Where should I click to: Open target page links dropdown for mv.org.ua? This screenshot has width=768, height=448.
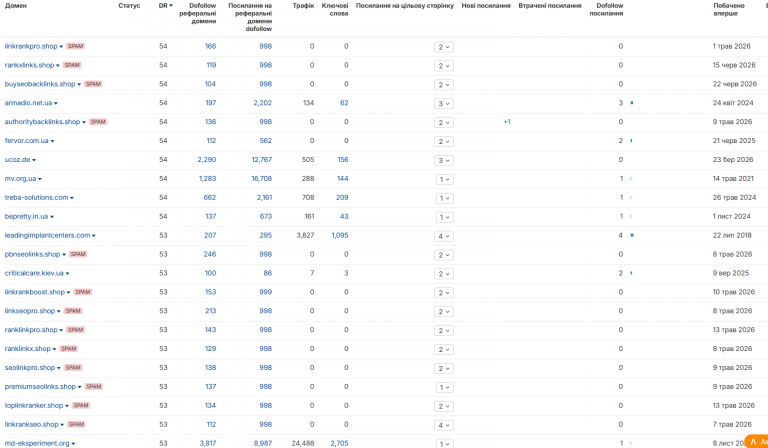pyautogui.click(x=445, y=179)
